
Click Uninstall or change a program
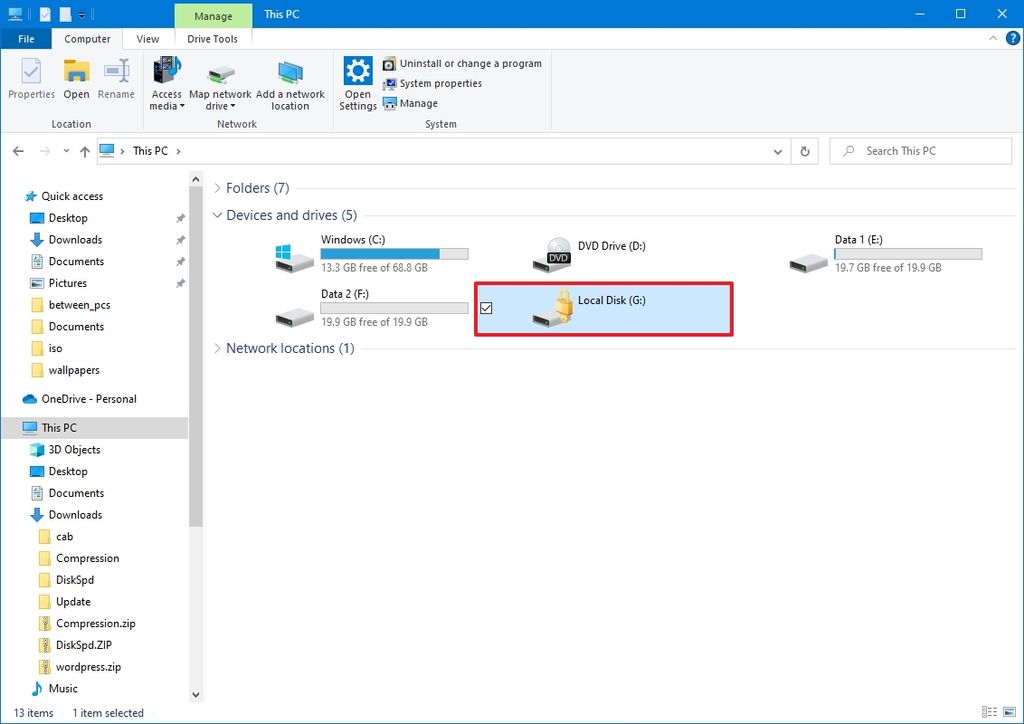click(x=463, y=63)
